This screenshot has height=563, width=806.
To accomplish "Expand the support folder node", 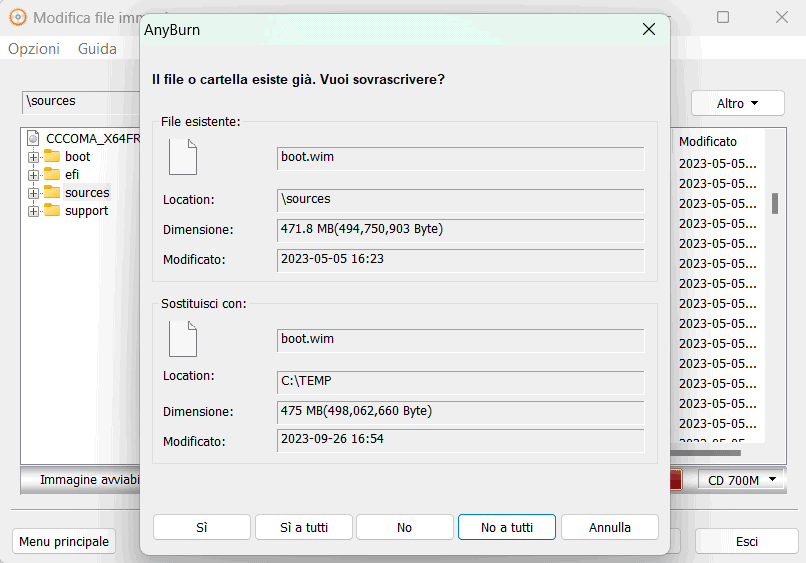I will [33, 211].
